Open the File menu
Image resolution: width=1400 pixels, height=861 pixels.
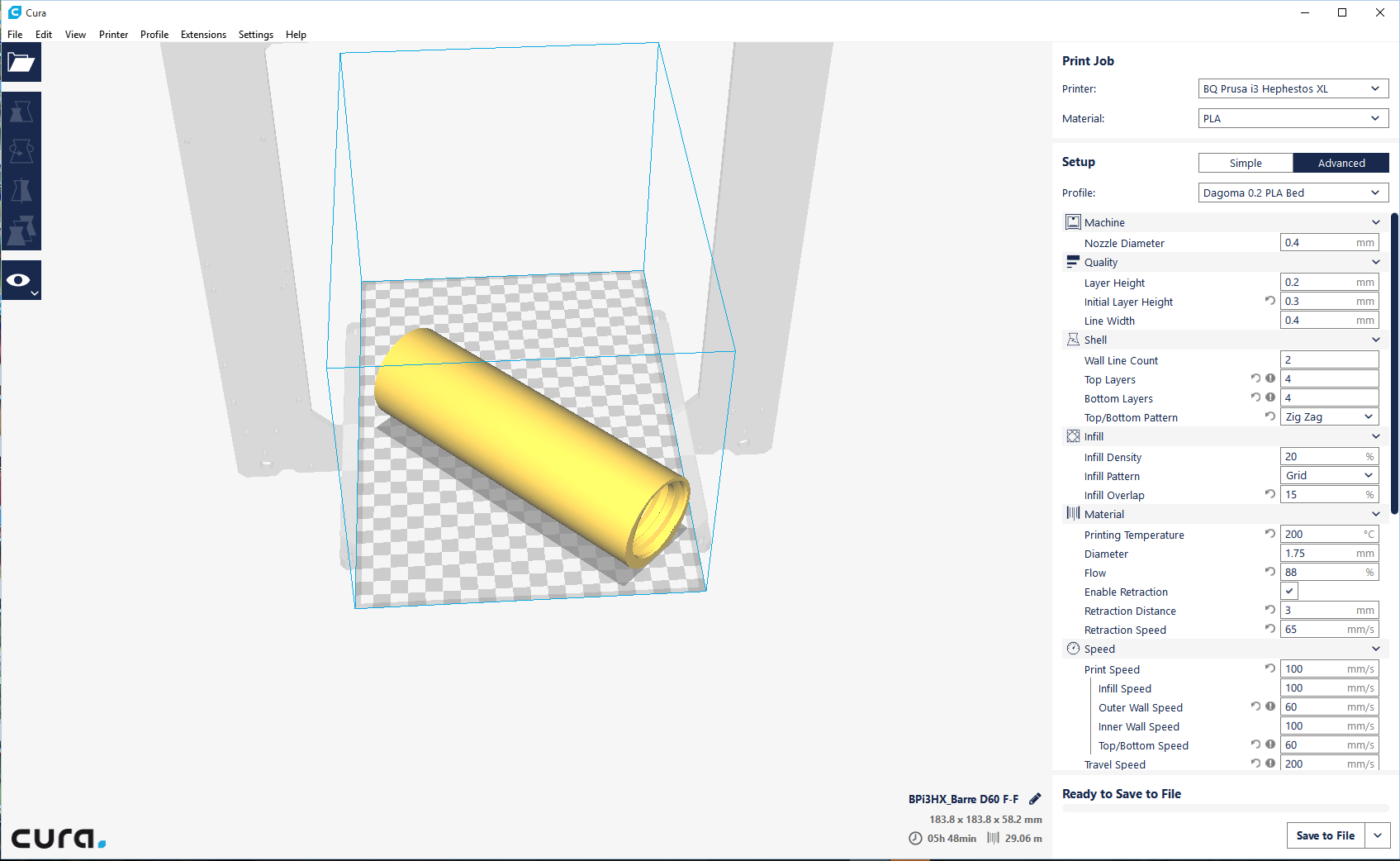15,35
